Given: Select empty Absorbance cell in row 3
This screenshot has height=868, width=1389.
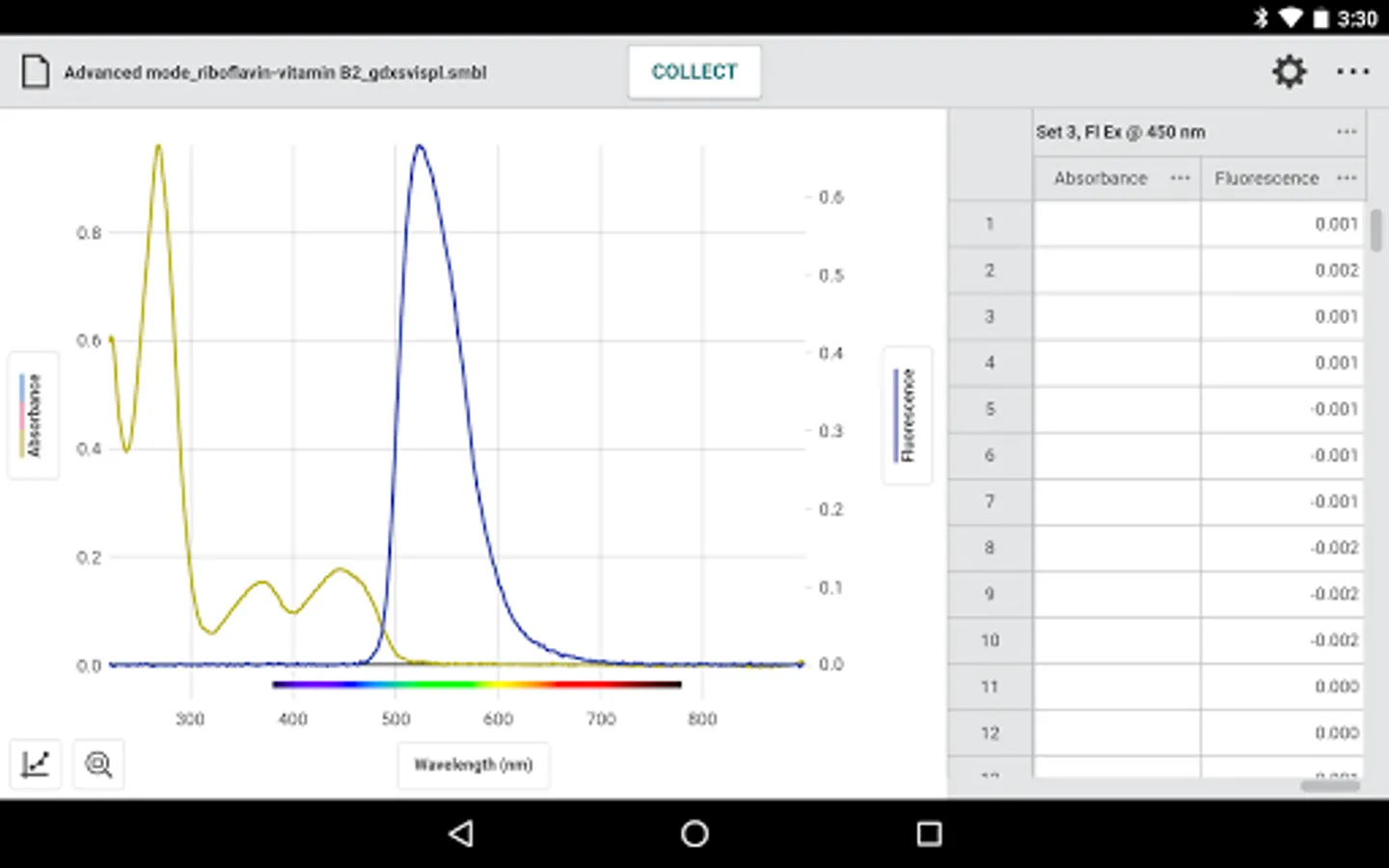Looking at the screenshot, I should click(1117, 316).
